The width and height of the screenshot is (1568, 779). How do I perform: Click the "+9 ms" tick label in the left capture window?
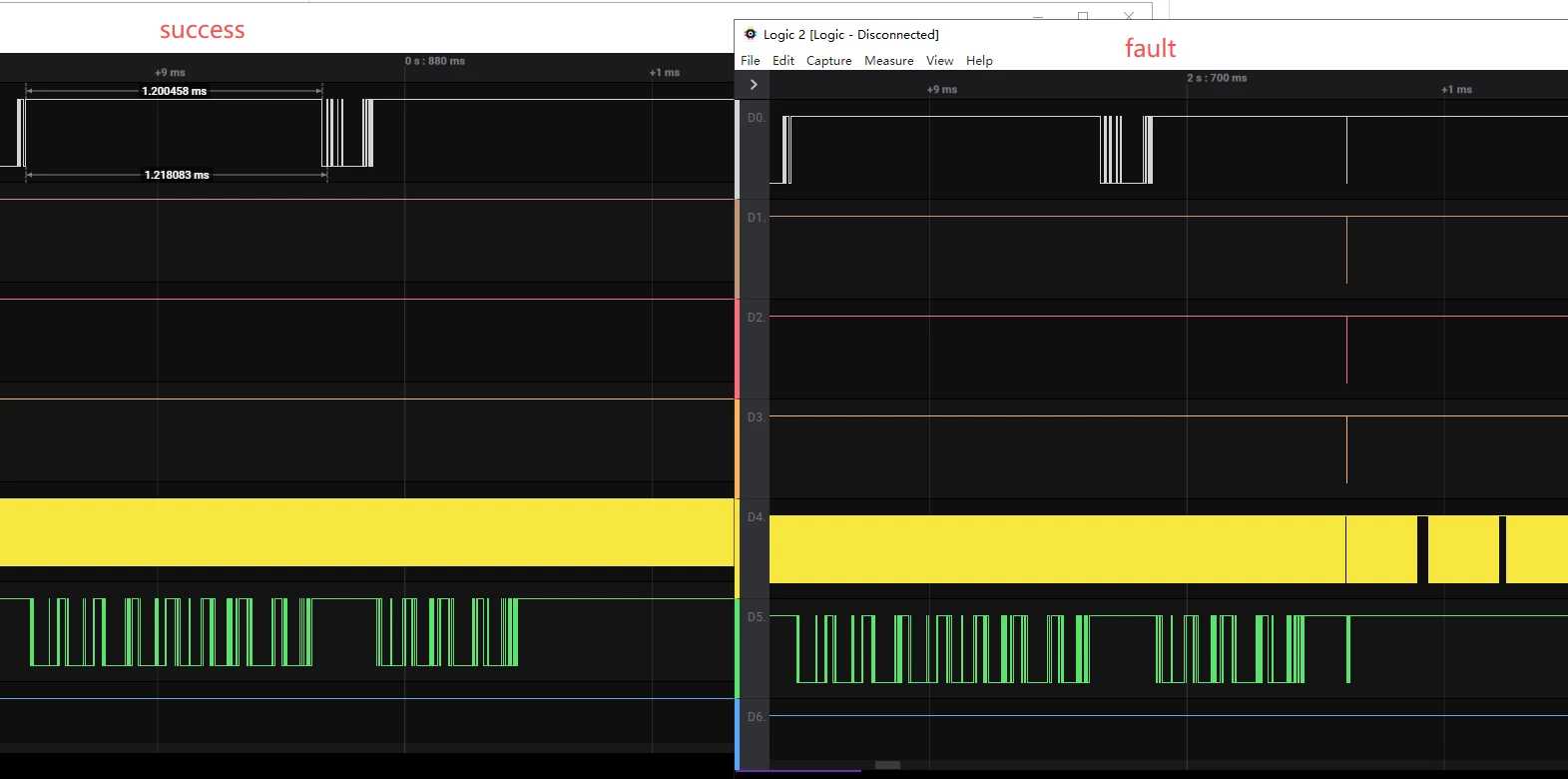click(x=170, y=73)
